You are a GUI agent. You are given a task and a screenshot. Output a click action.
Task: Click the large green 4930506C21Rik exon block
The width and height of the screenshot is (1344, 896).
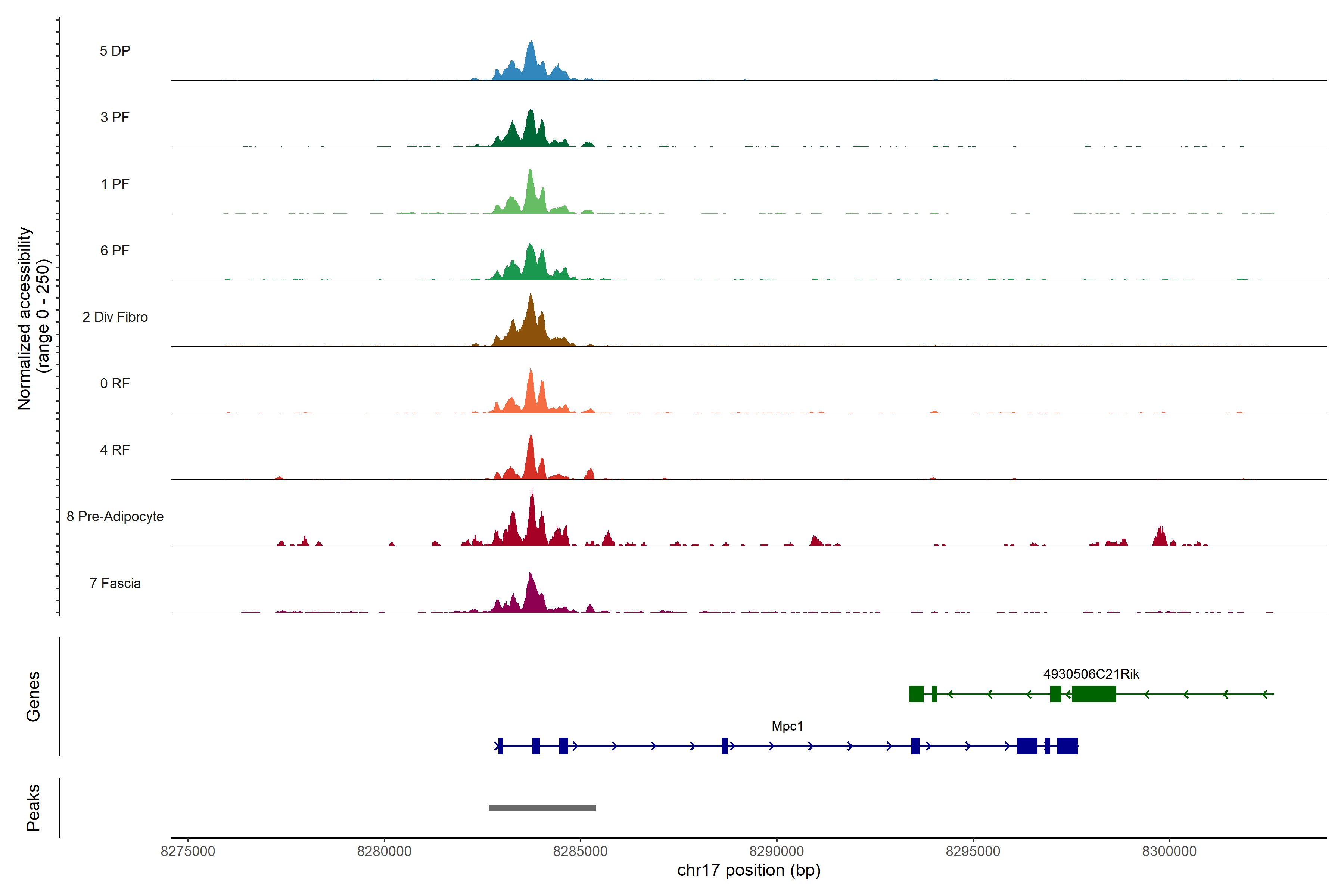tap(1094, 694)
